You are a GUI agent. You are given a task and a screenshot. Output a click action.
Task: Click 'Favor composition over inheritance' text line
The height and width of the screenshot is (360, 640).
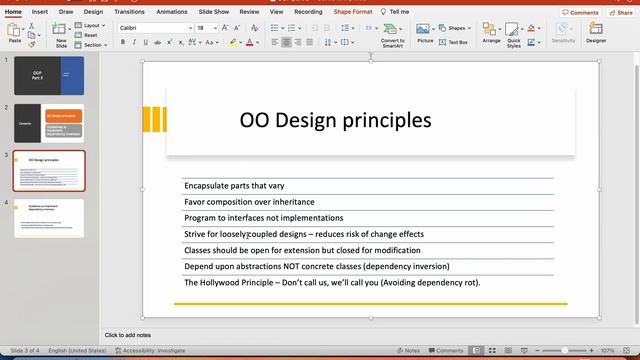[249, 202]
